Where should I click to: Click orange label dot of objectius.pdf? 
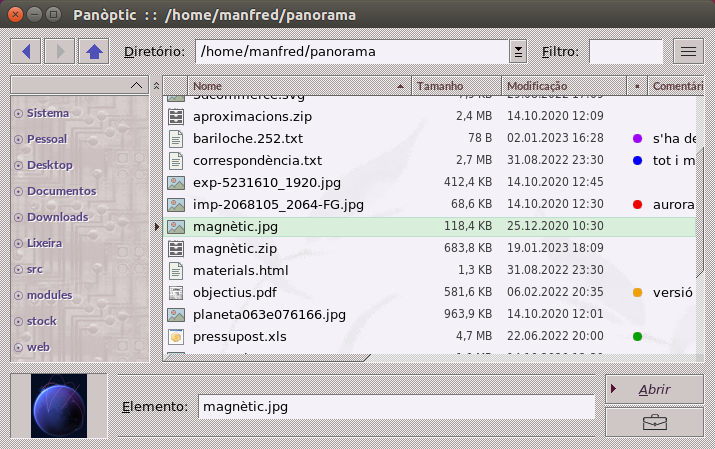click(637, 293)
